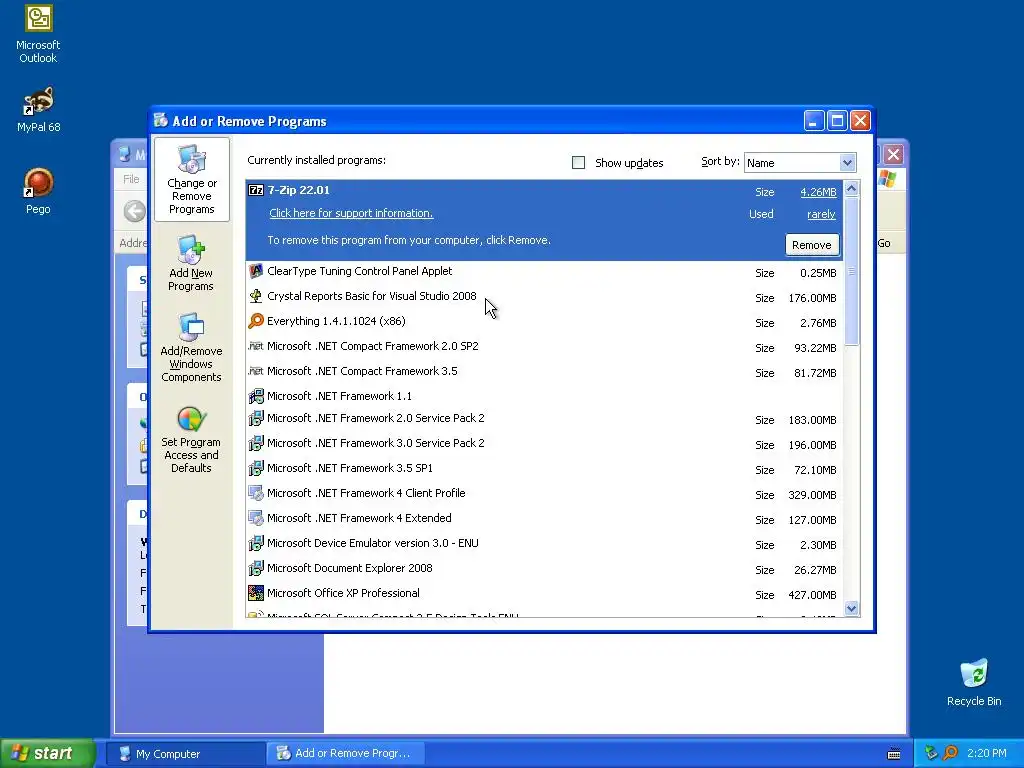1024x768 pixels.
Task: Open the Sort by Name dropdown
Action: pos(846,162)
